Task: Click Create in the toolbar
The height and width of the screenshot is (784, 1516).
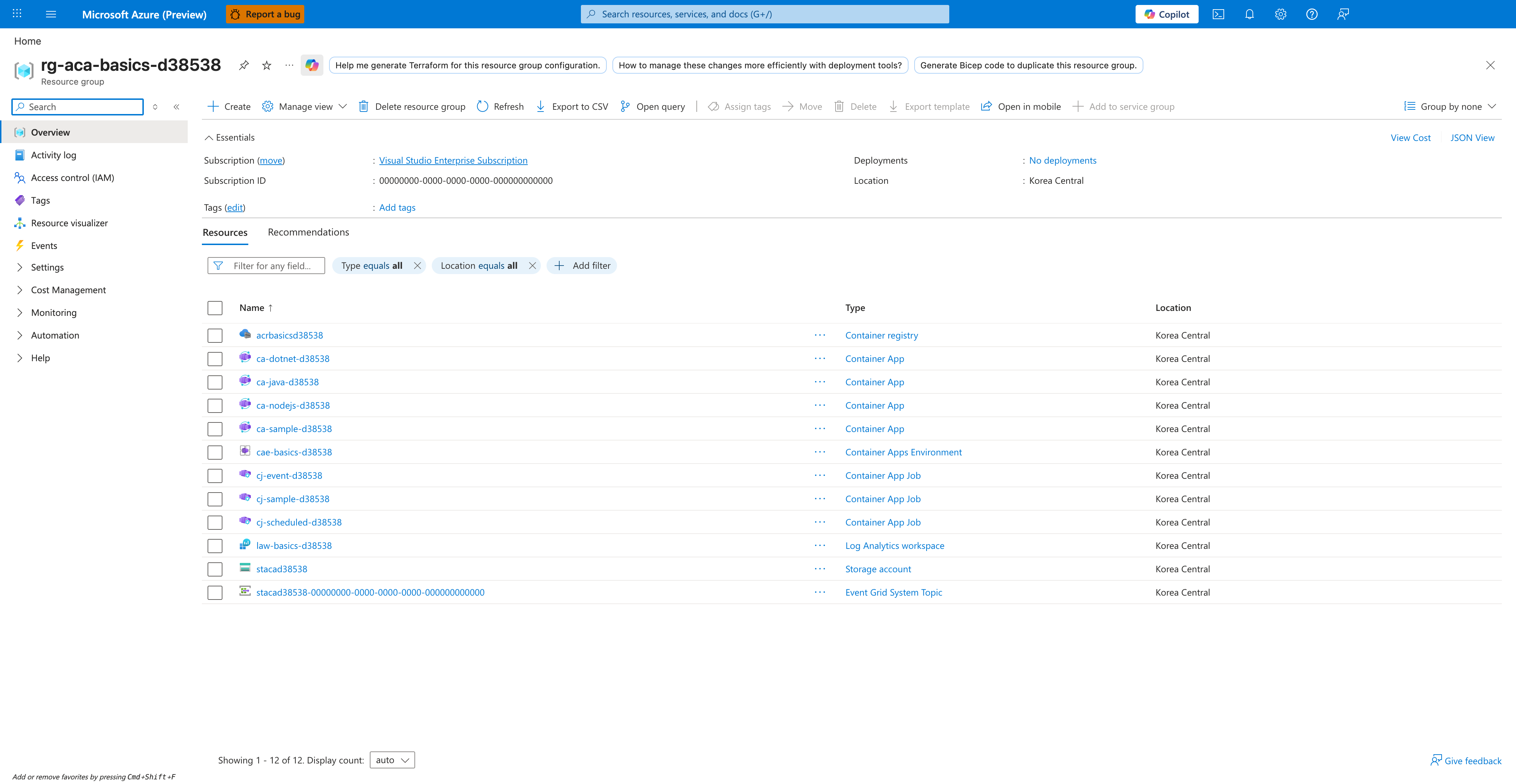Action: (229, 107)
